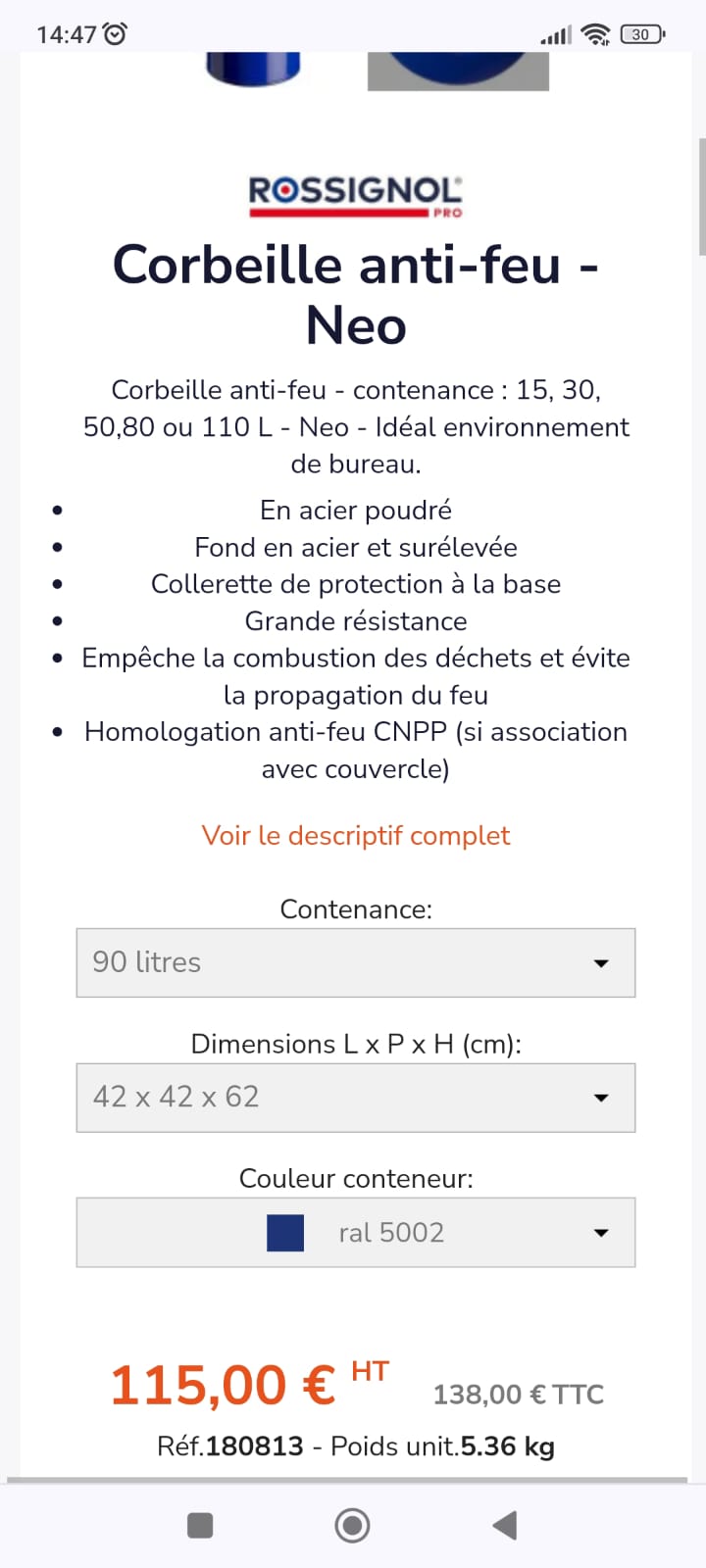This screenshot has height=1568, width=706.
Task: Click the page scrollbar on the right edge
Action: point(701,196)
